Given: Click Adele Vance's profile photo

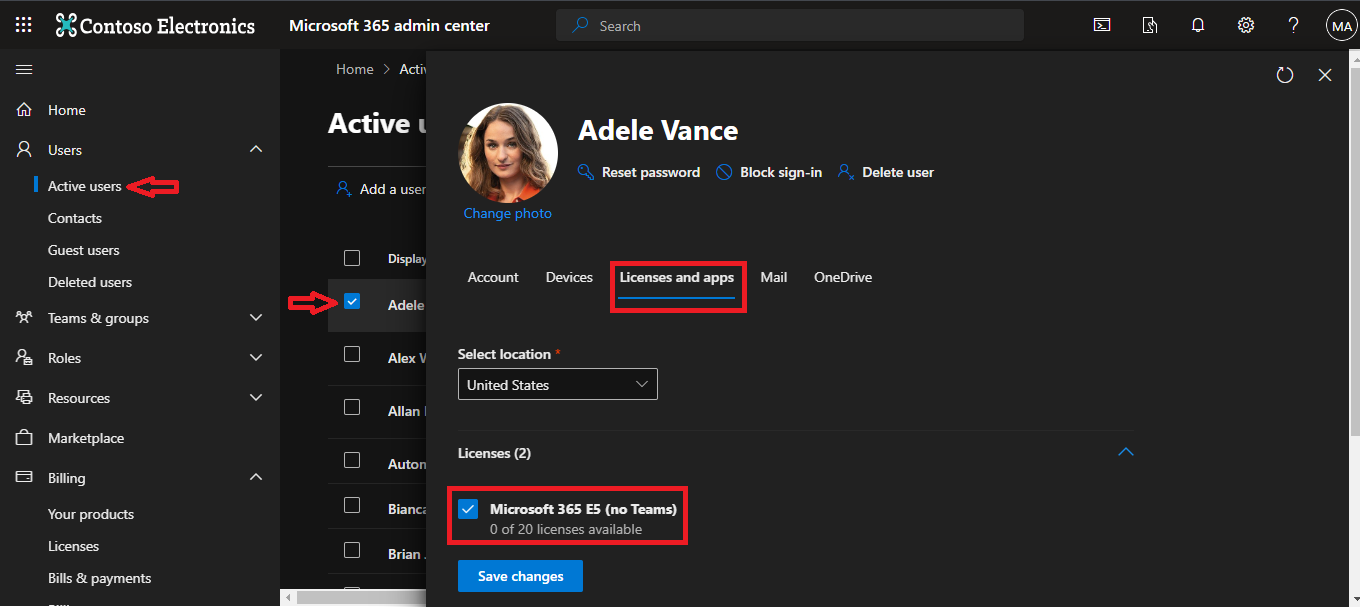Looking at the screenshot, I should pyautogui.click(x=508, y=154).
